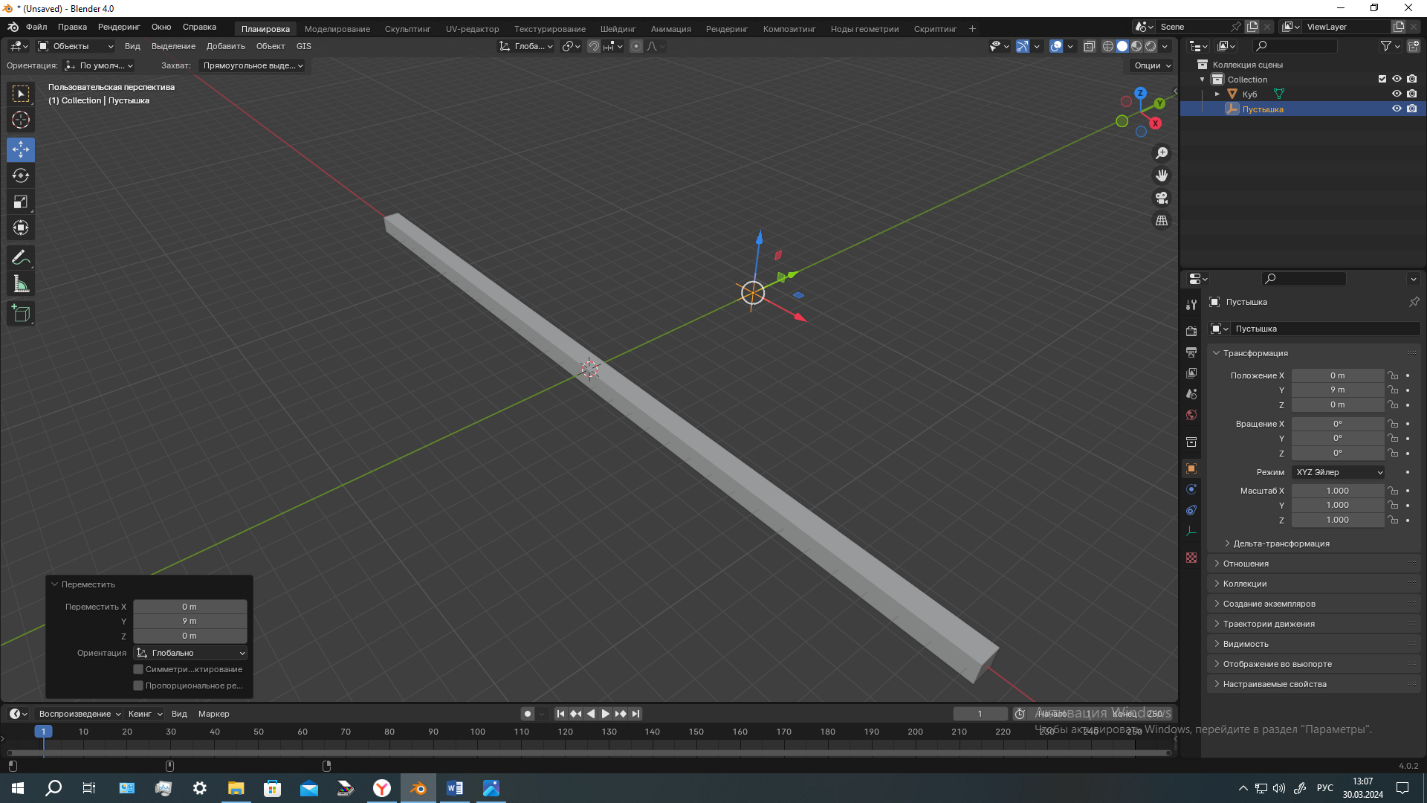Expand the Дельта-трансформация section
The image size is (1427, 803).
1280,544
